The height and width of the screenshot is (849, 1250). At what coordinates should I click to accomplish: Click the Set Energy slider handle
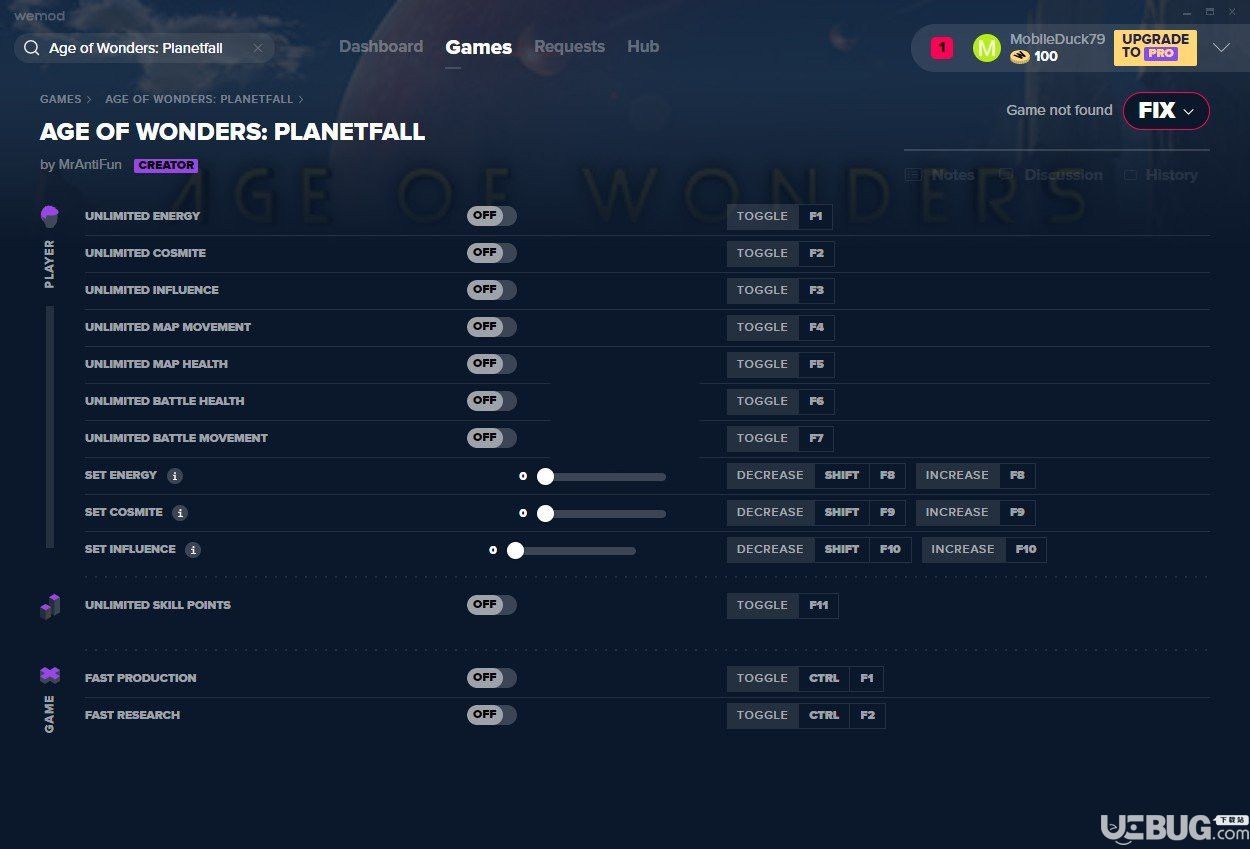[545, 476]
